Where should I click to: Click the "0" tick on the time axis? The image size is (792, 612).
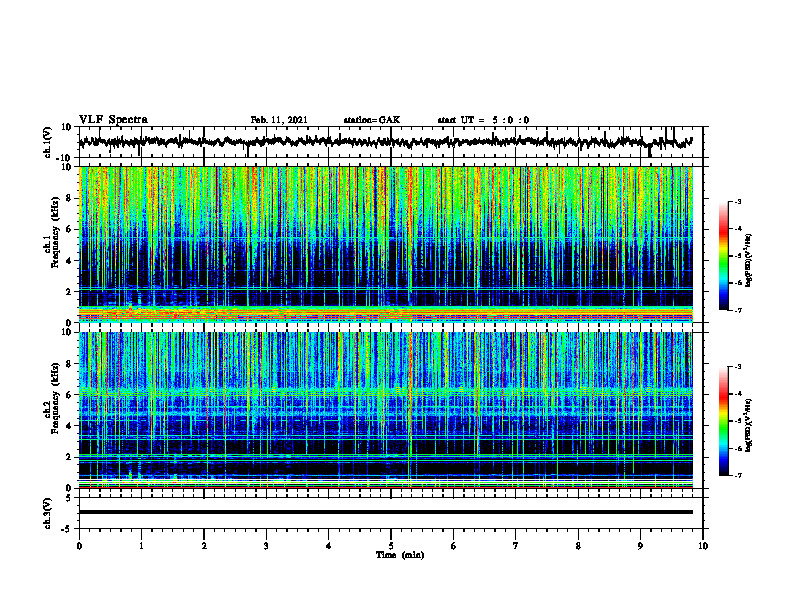tap(79, 546)
